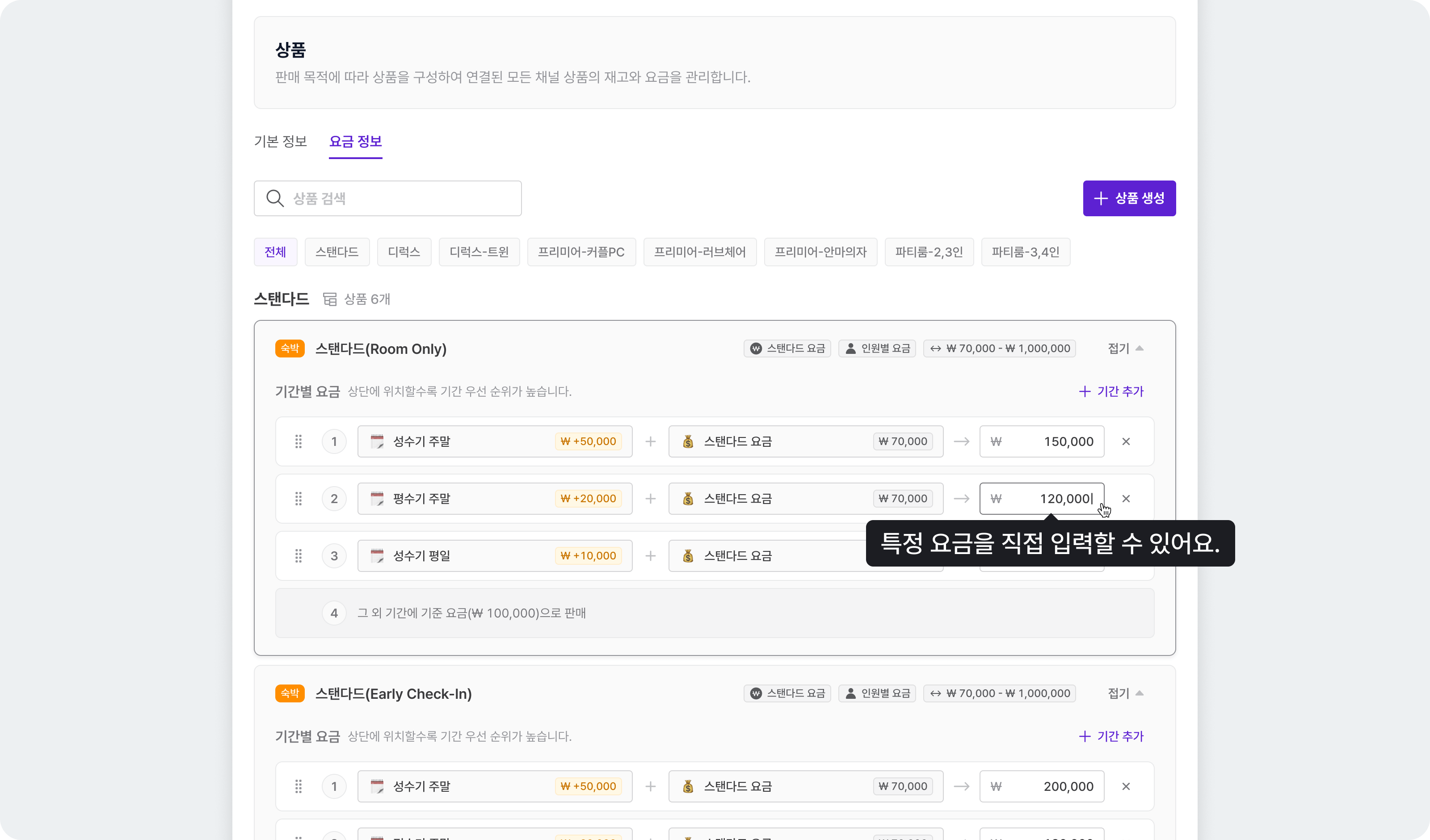Filter by 디럭스-트윈 category chip
This screenshot has height=840, width=1430.
click(x=479, y=252)
